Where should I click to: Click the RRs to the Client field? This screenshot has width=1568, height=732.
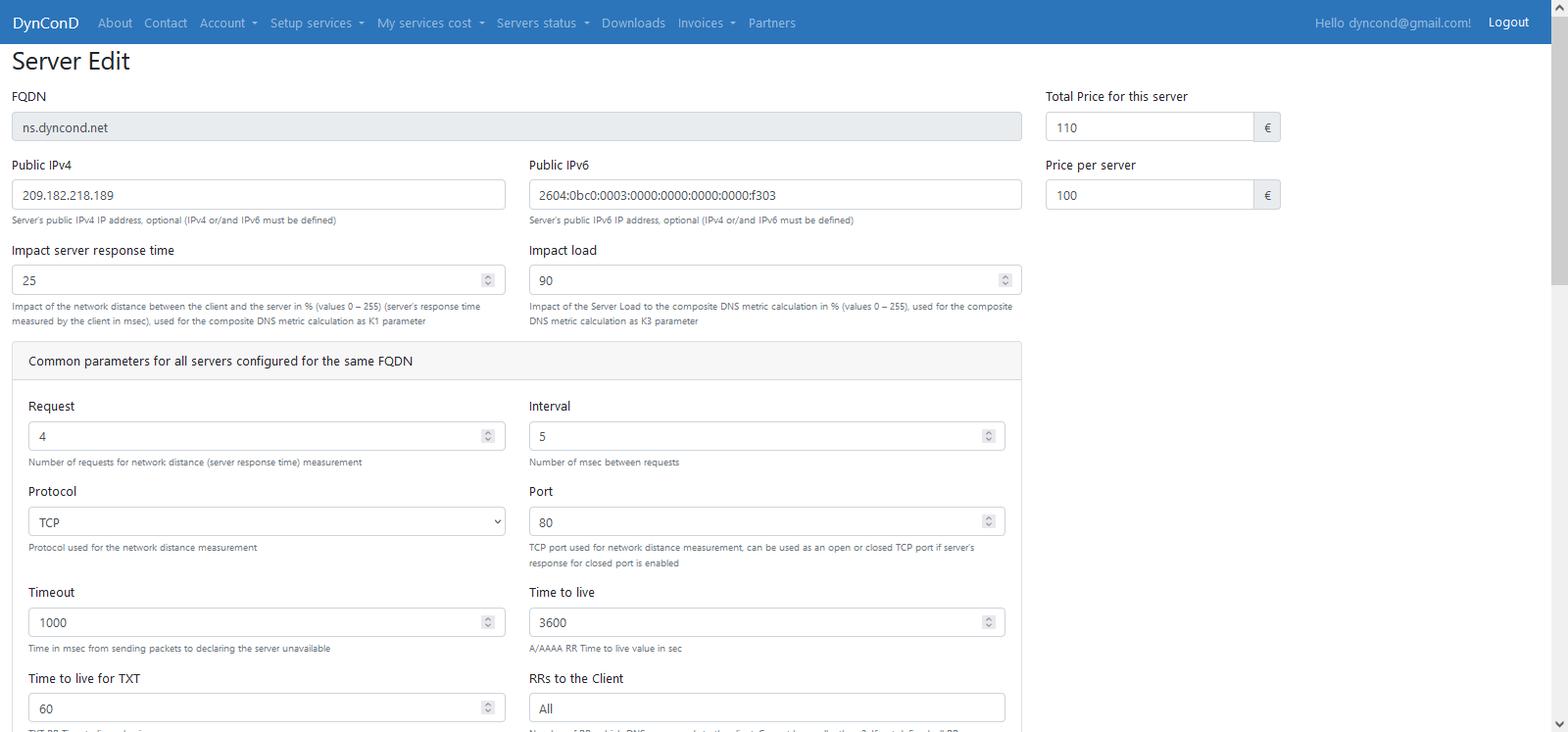click(x=767, y=708)
